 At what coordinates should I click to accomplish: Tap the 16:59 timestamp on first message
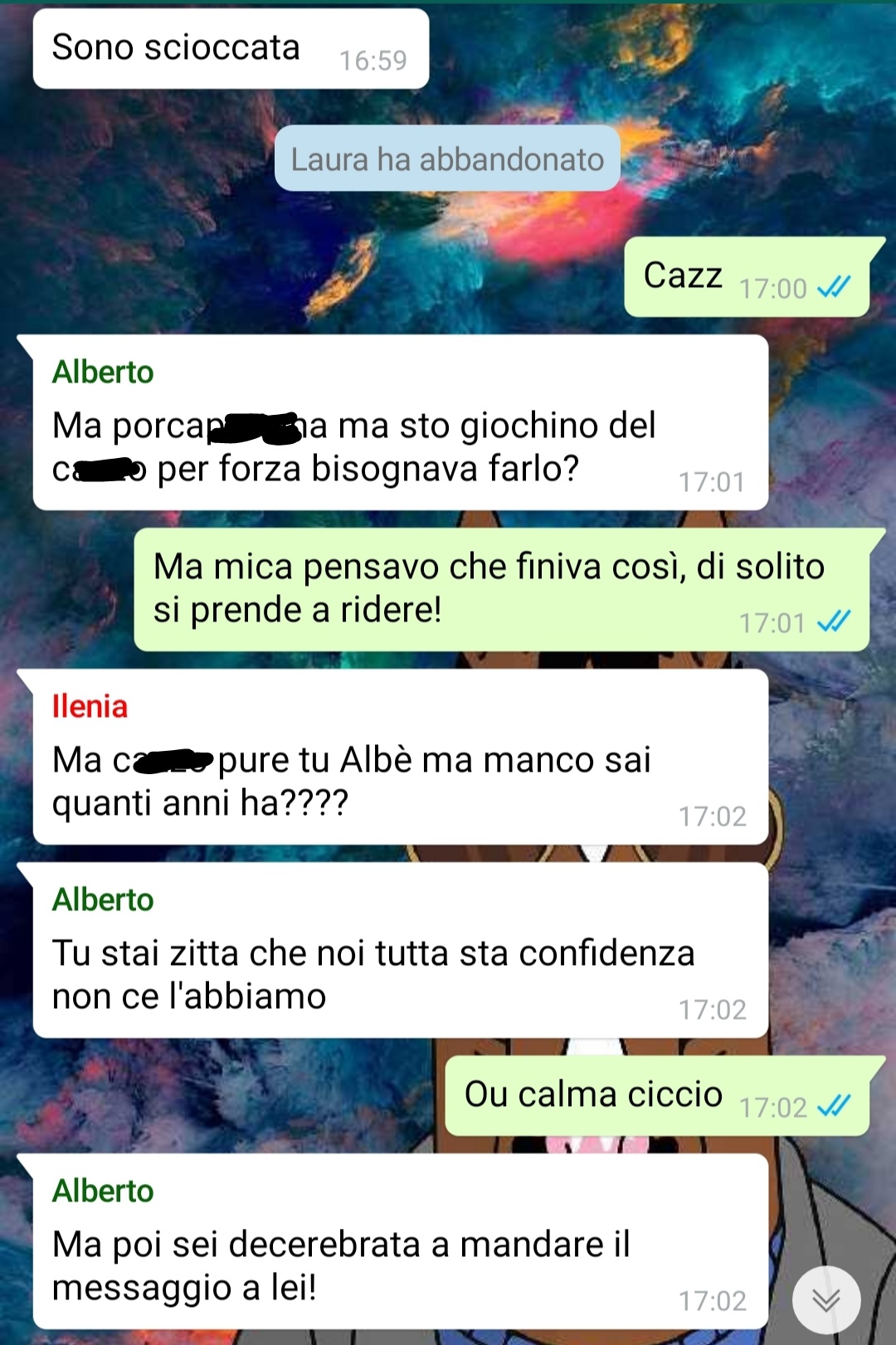coord(373,61)
